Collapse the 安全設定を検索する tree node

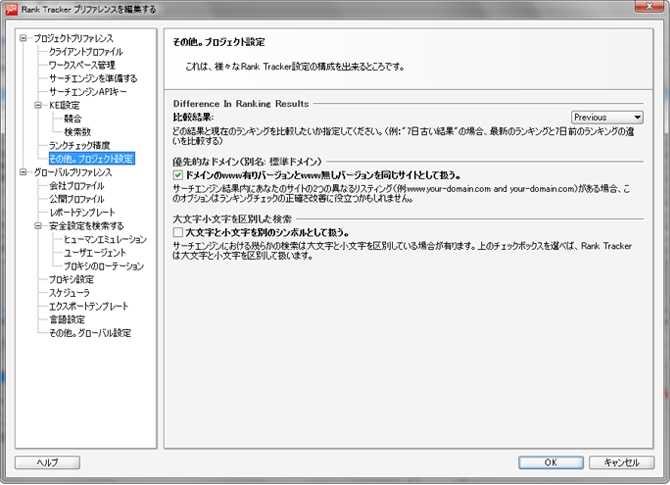coord(38,226)
